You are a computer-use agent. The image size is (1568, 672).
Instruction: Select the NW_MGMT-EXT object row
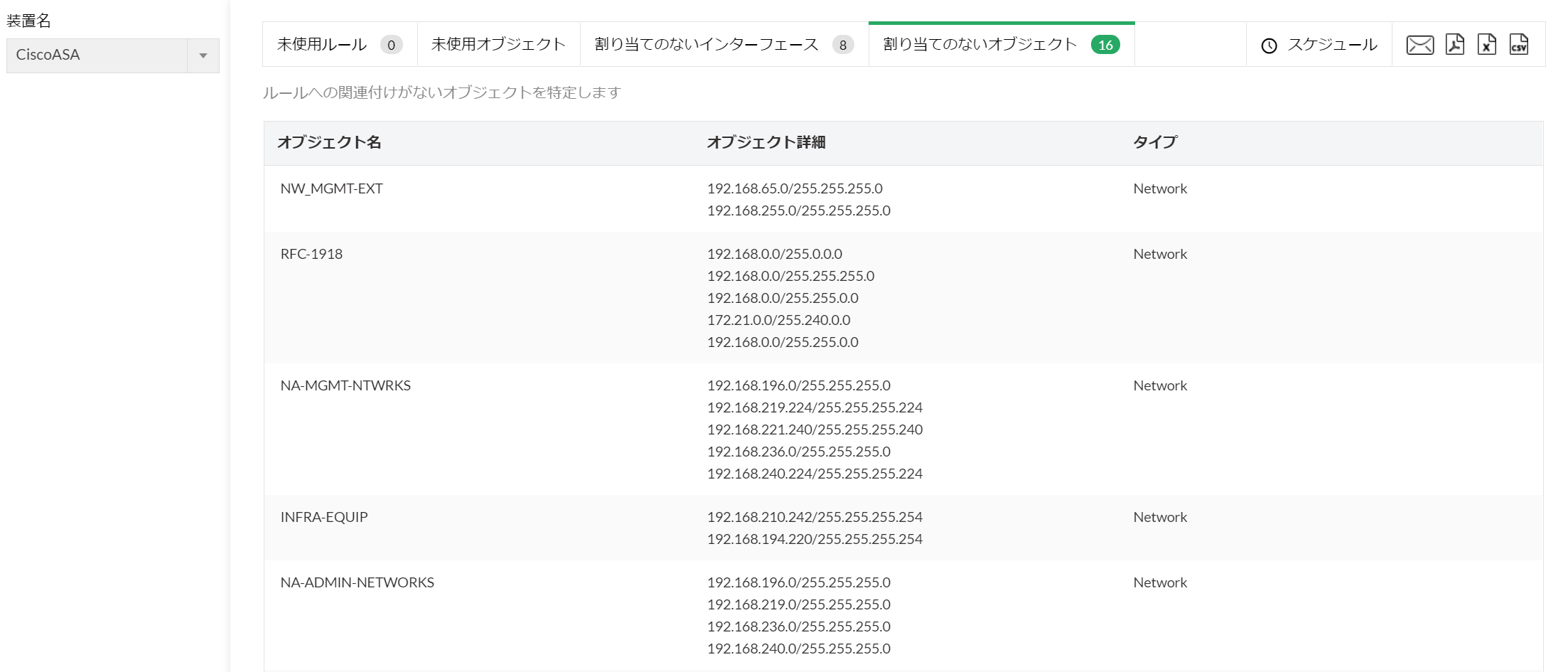[331, 188]
